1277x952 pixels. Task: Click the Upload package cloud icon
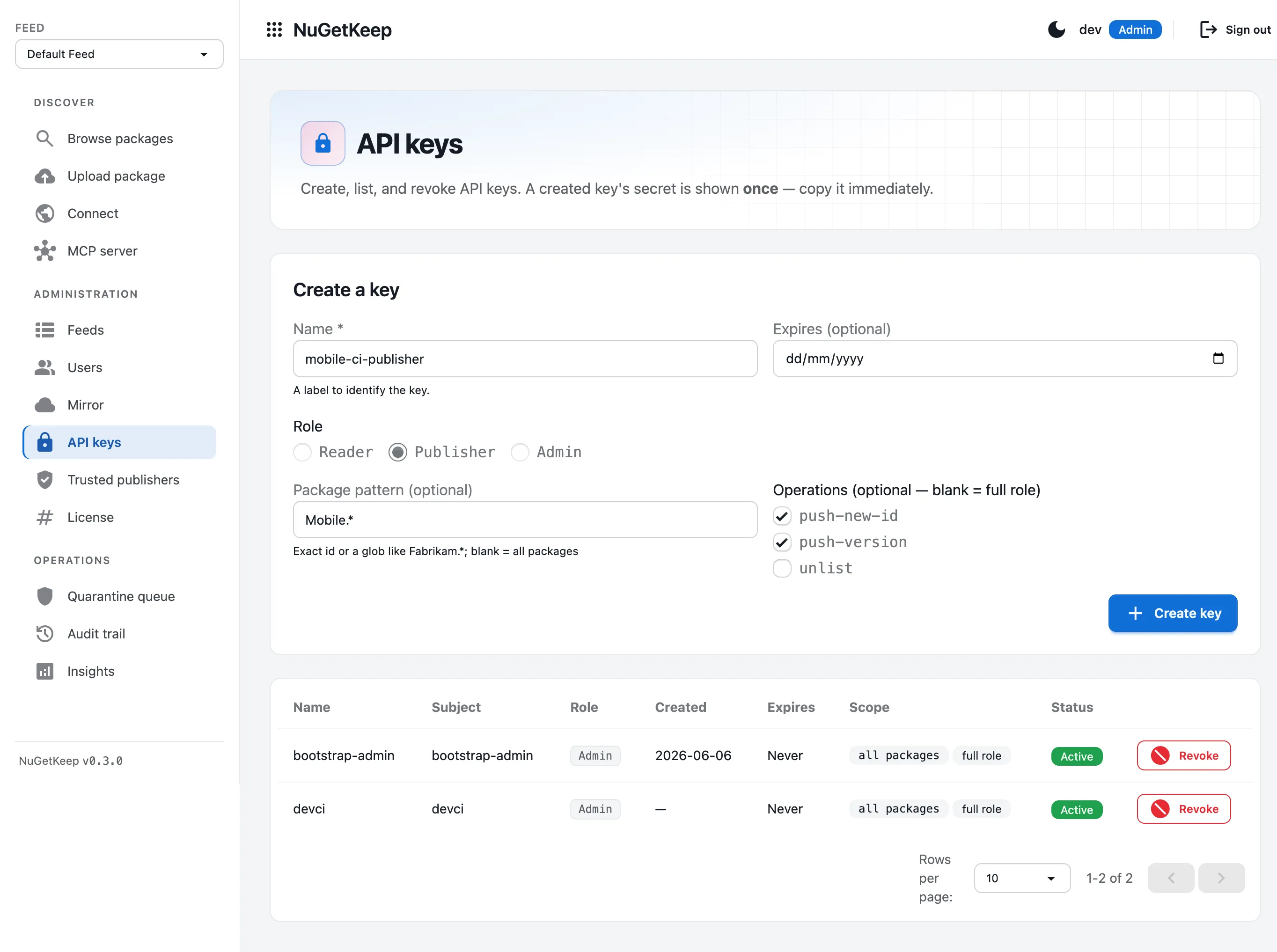44,176
